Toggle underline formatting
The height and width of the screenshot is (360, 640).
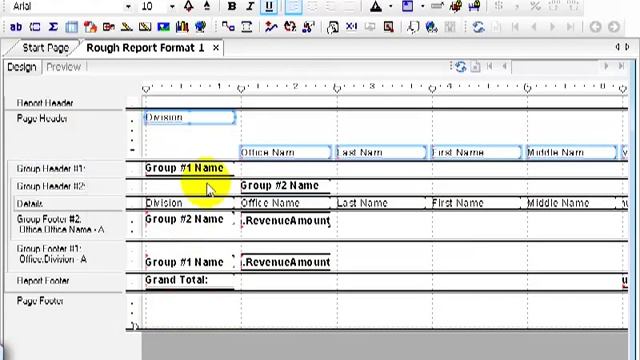coord(269,6)
